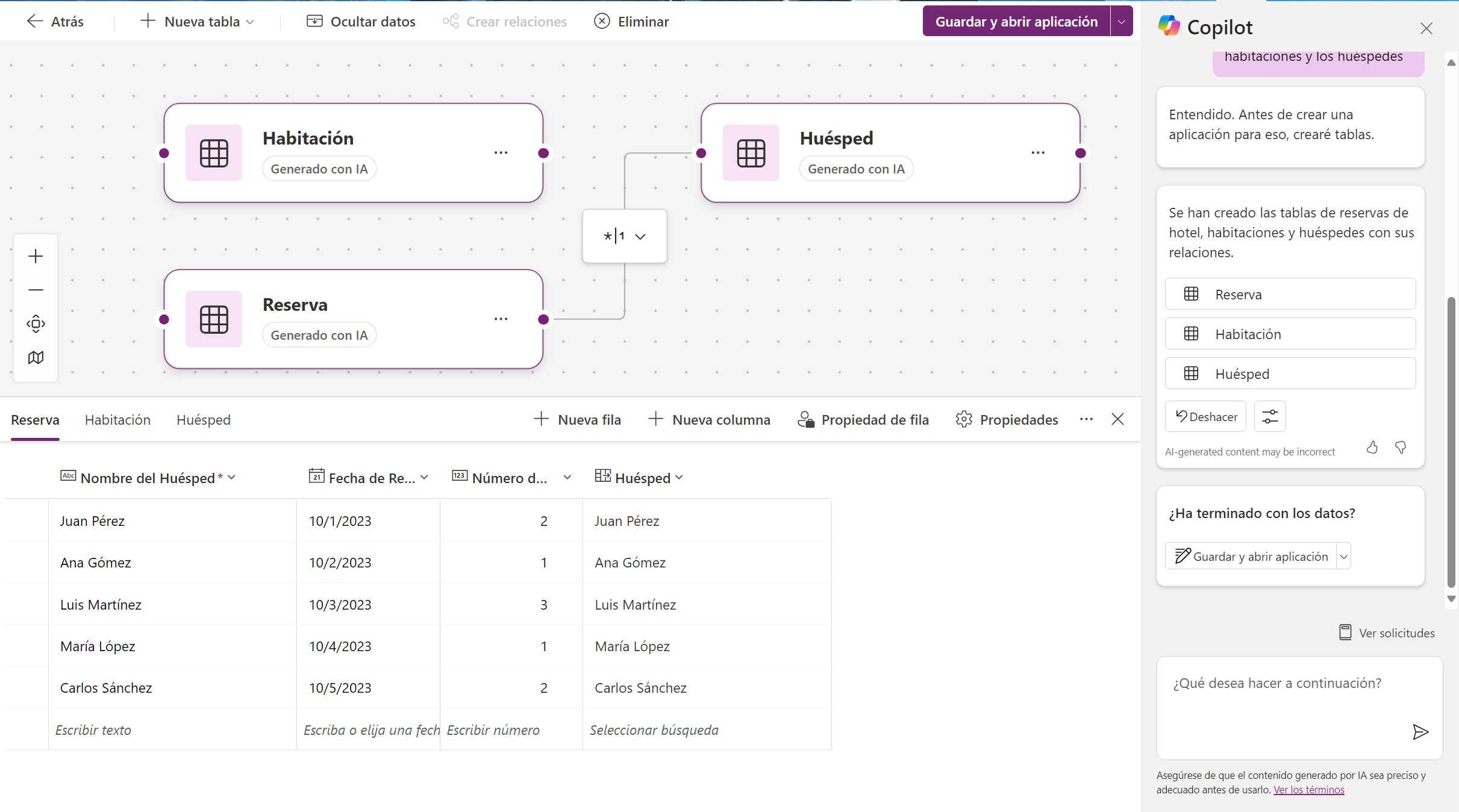Send the message in Copilot chat

(x=1420, y=731)
